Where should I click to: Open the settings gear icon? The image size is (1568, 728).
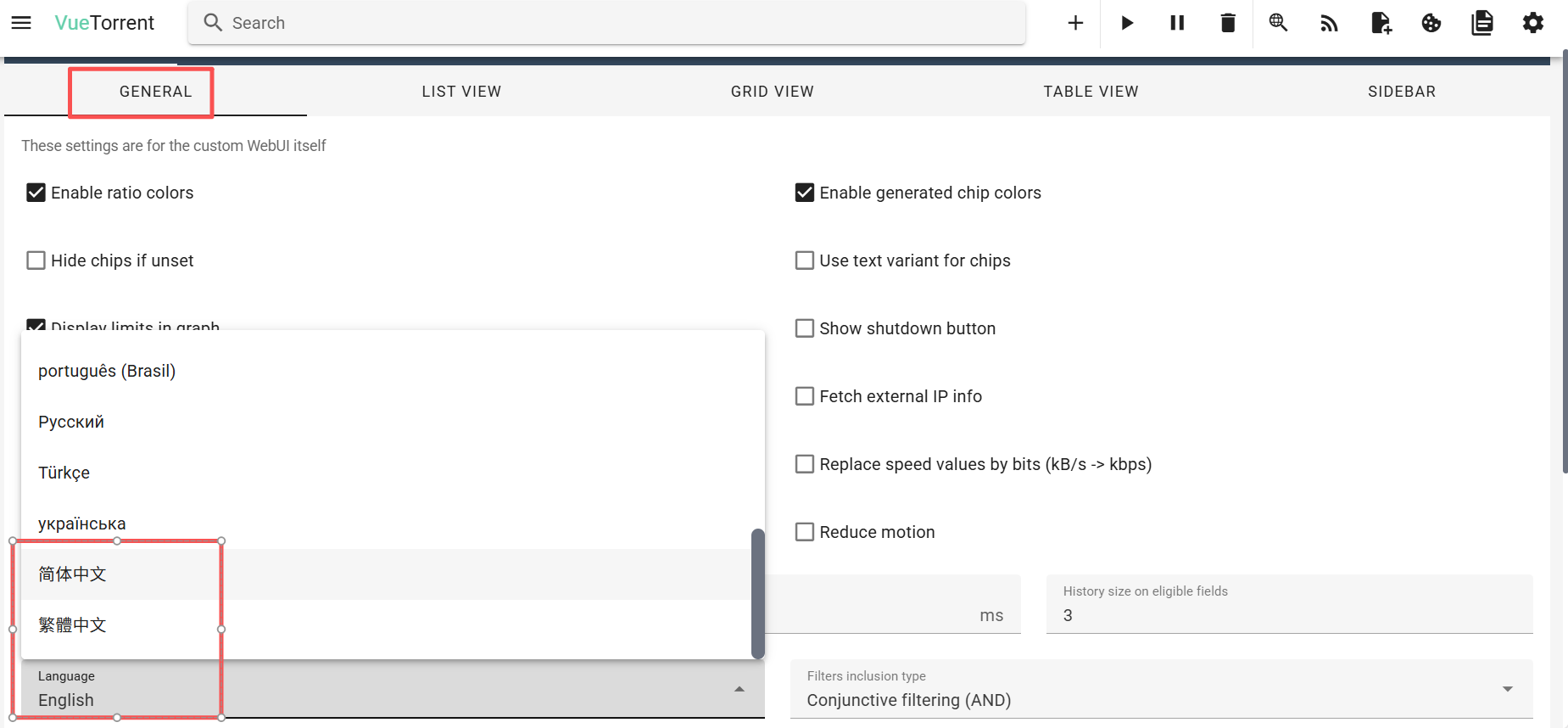pyautogui.click(x=1533, y=23)
